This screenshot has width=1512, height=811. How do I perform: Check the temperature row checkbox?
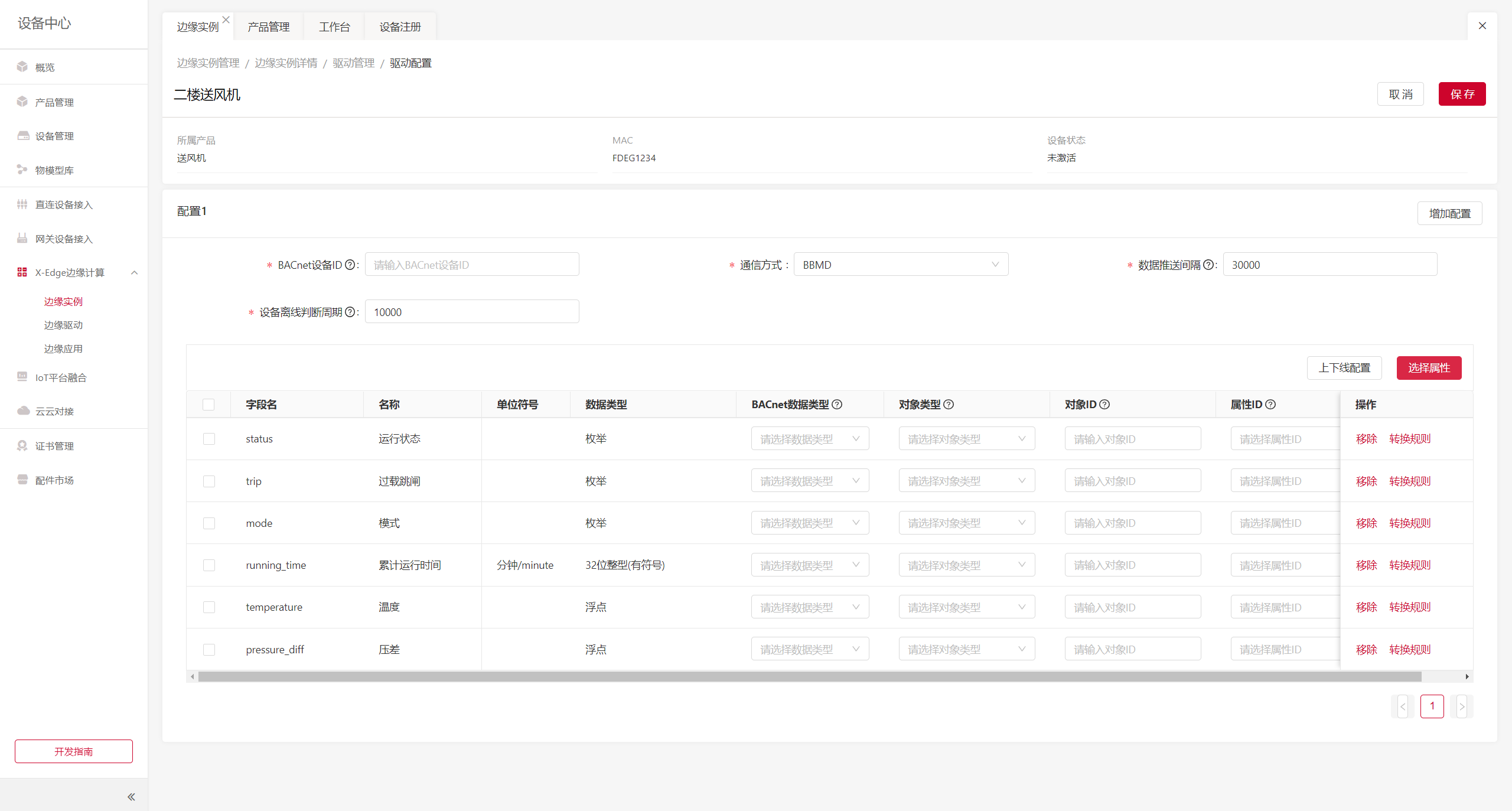pyautogui.click(x=209, y=607)
